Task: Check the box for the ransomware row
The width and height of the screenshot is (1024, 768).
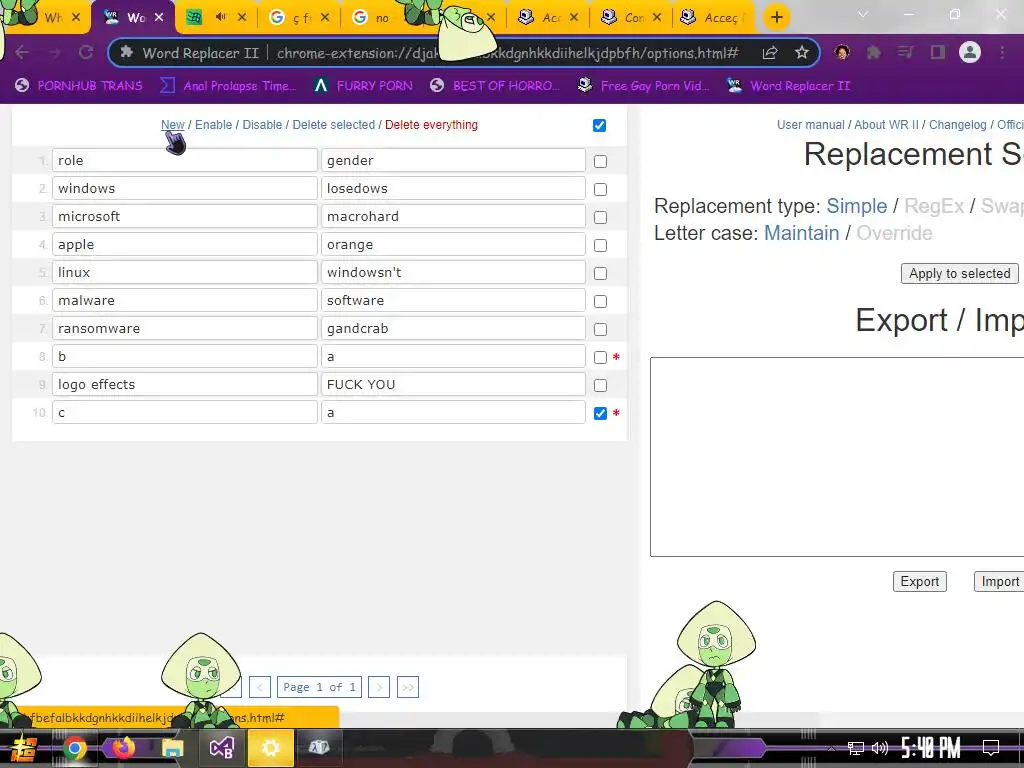Action: coord(600,330)
